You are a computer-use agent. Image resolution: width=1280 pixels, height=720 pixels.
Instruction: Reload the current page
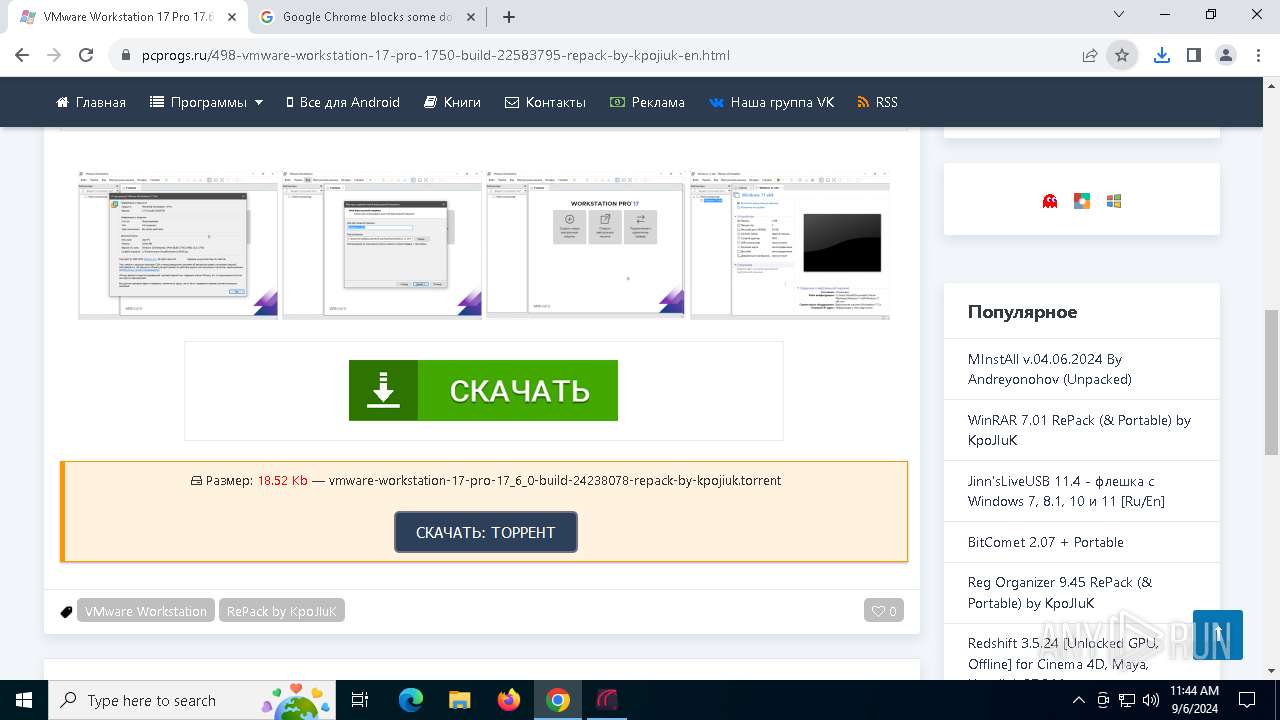pos(86,55)
